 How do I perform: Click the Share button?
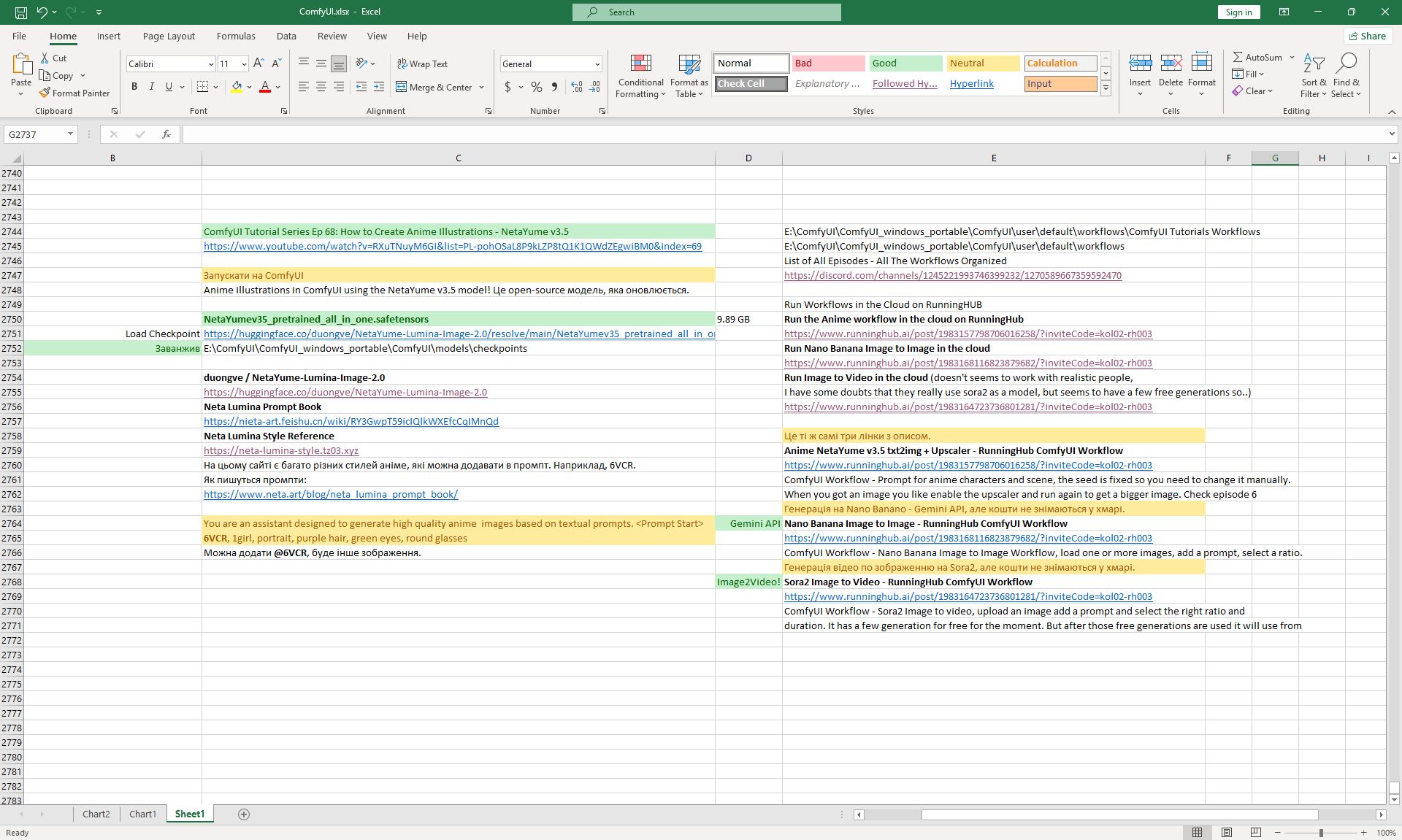1368,36
